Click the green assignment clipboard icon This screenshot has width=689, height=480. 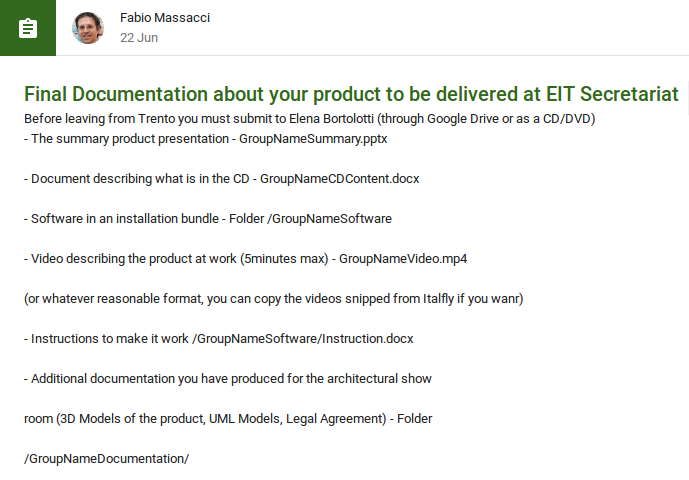tap(28, 28)
